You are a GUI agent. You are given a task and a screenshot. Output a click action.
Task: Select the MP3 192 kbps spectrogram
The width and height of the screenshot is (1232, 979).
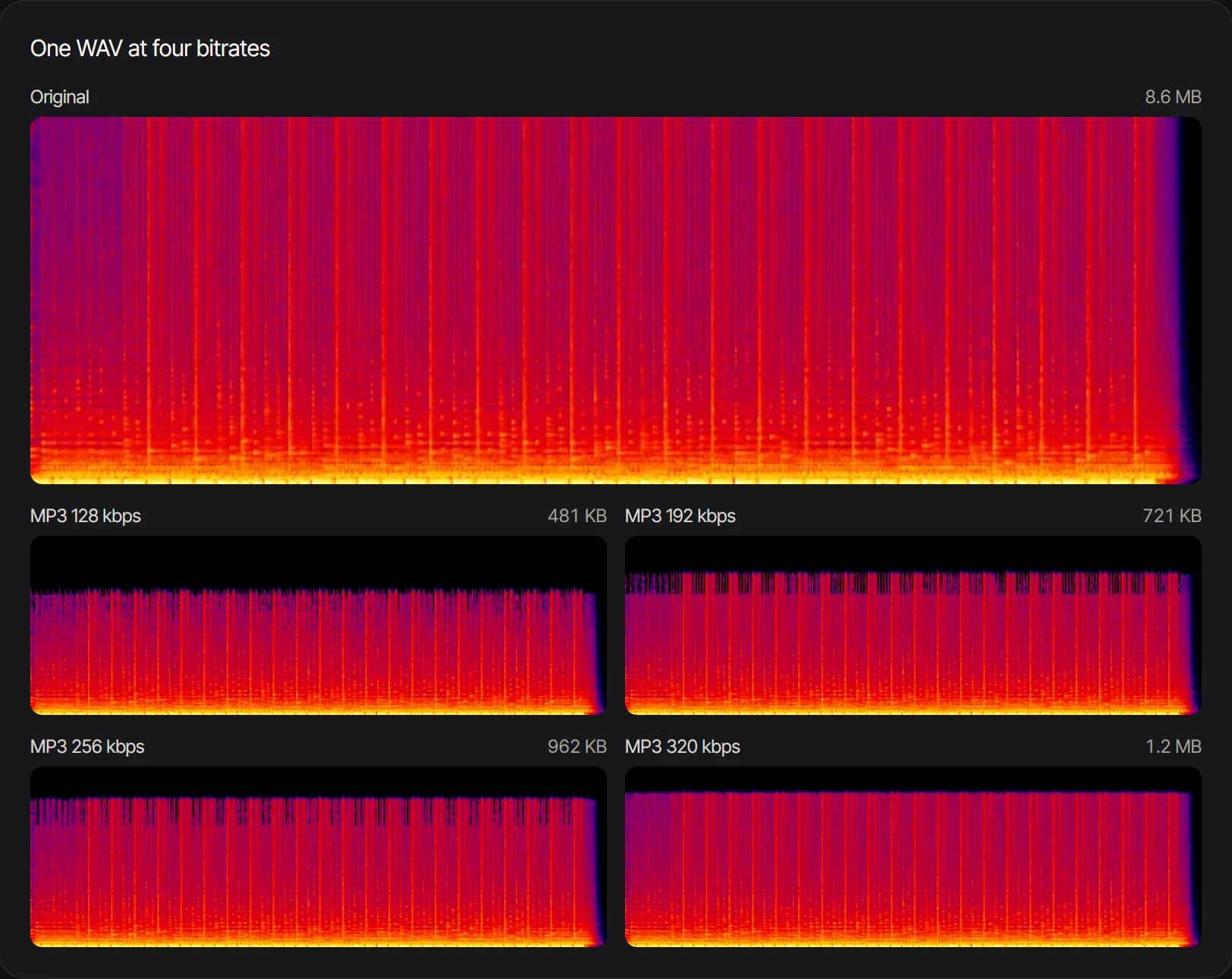[x=913, y=625]
